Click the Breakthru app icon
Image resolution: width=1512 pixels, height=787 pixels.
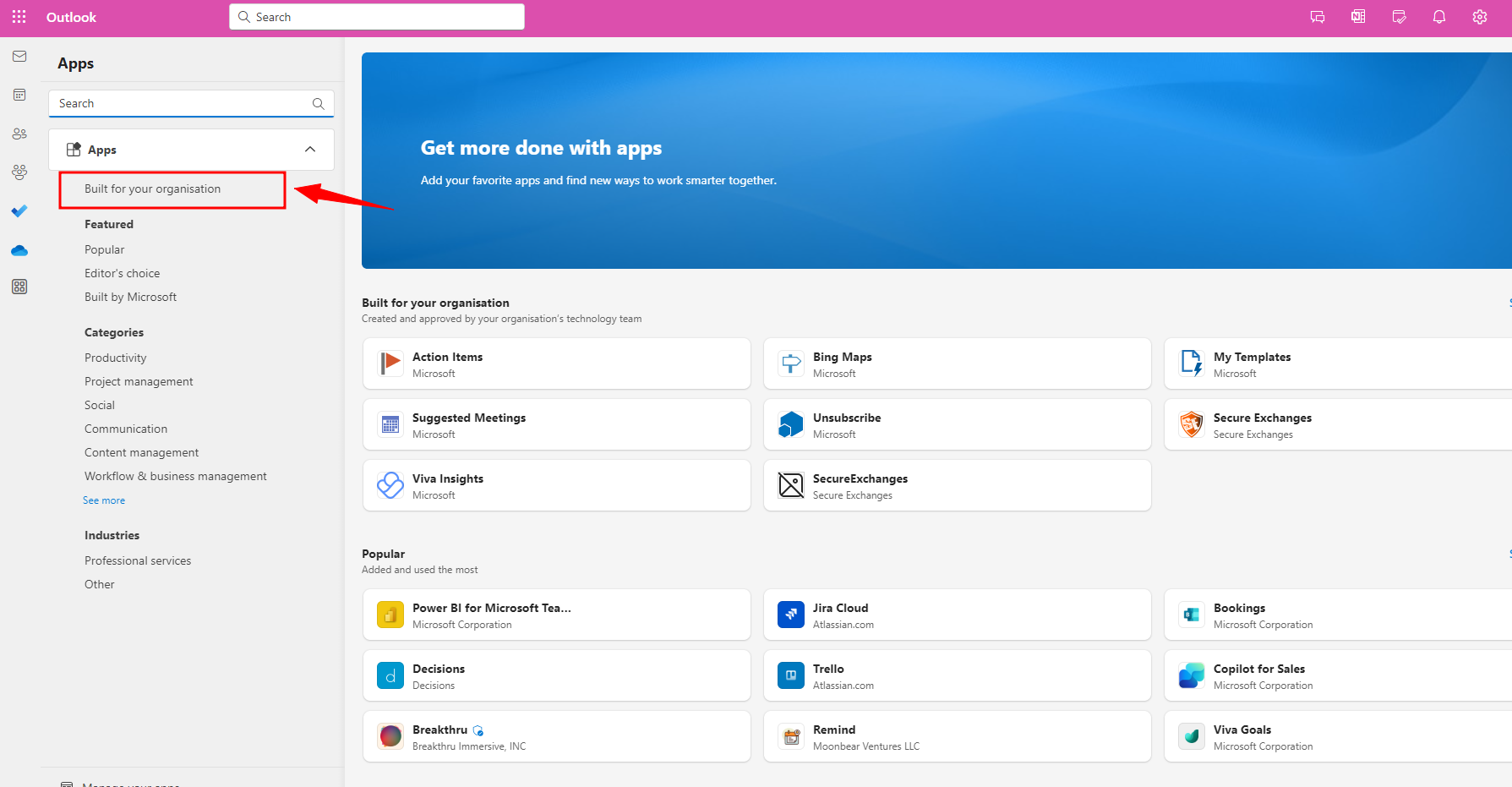coord(390,736)
